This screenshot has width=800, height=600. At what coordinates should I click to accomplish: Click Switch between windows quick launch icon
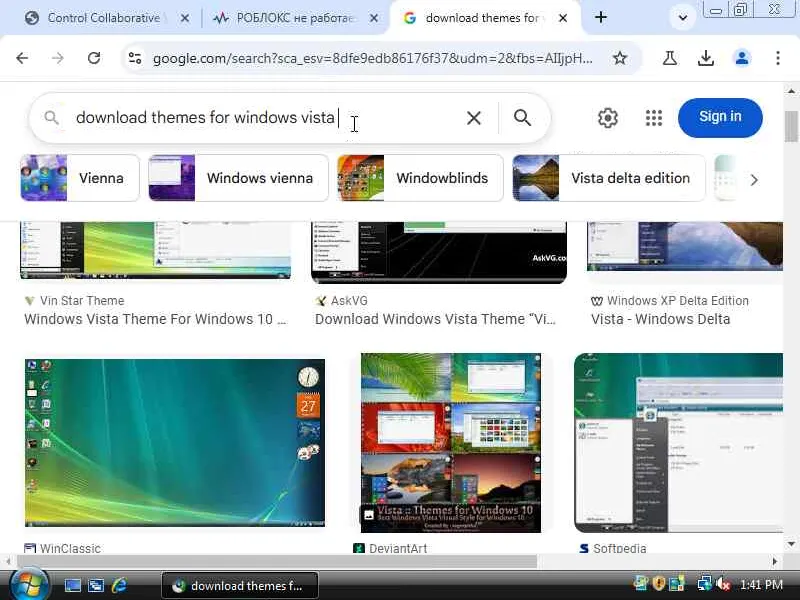tap(95, 585)
